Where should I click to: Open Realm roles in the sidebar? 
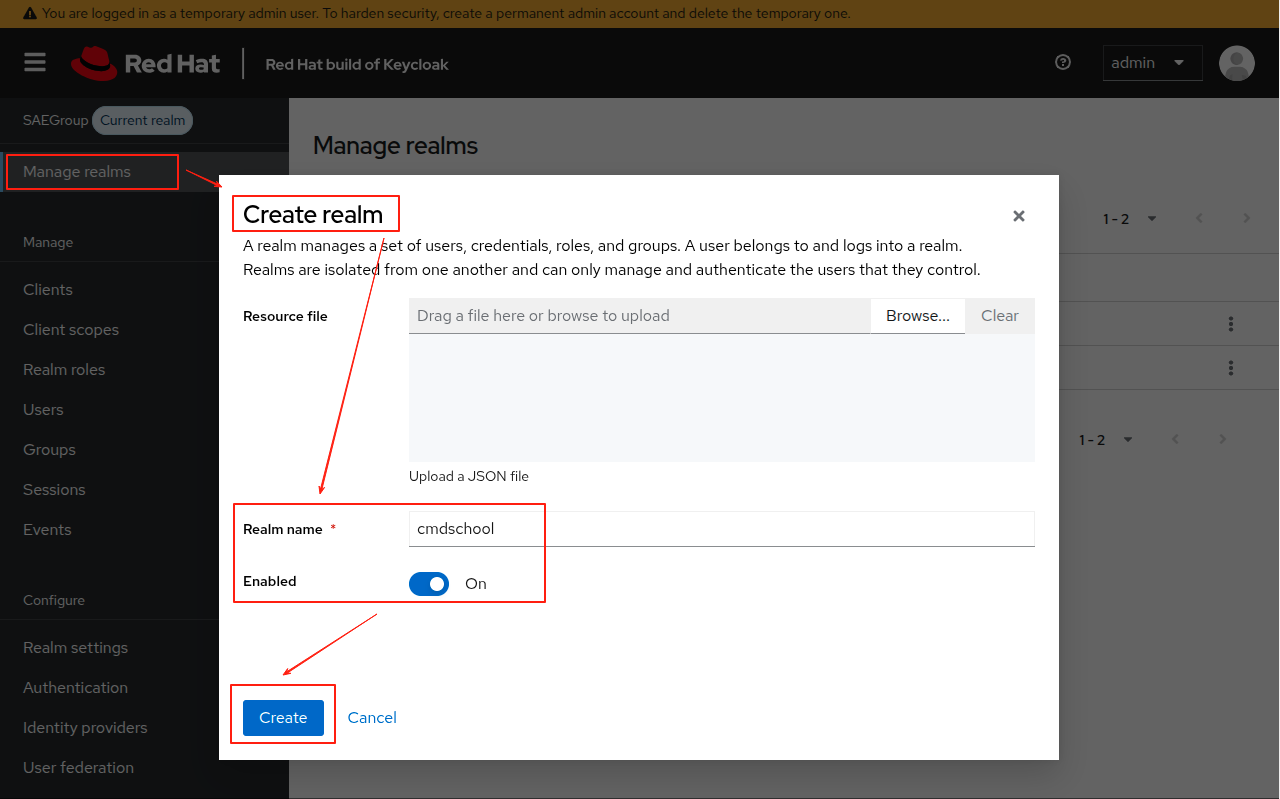(64, 370)
